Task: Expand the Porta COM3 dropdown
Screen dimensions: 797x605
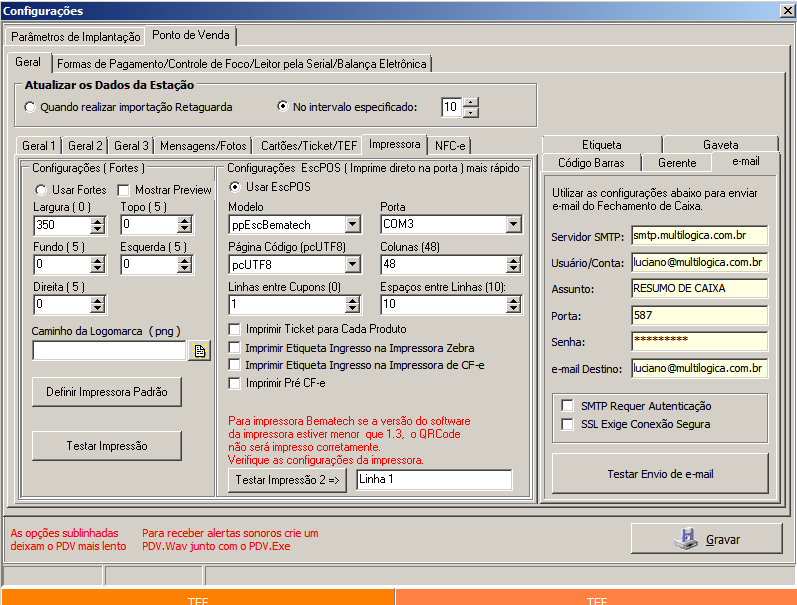Action: point(513,225)
